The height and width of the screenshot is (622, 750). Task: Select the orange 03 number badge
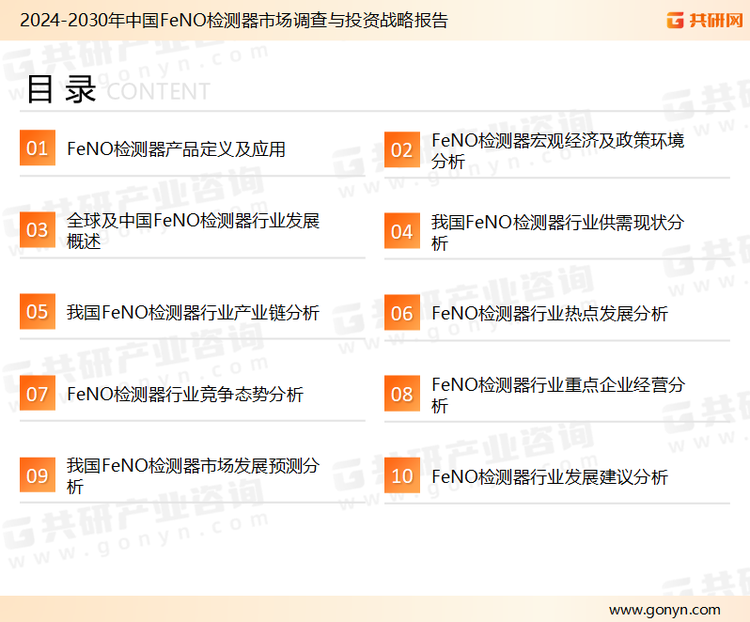pos(37,230)
